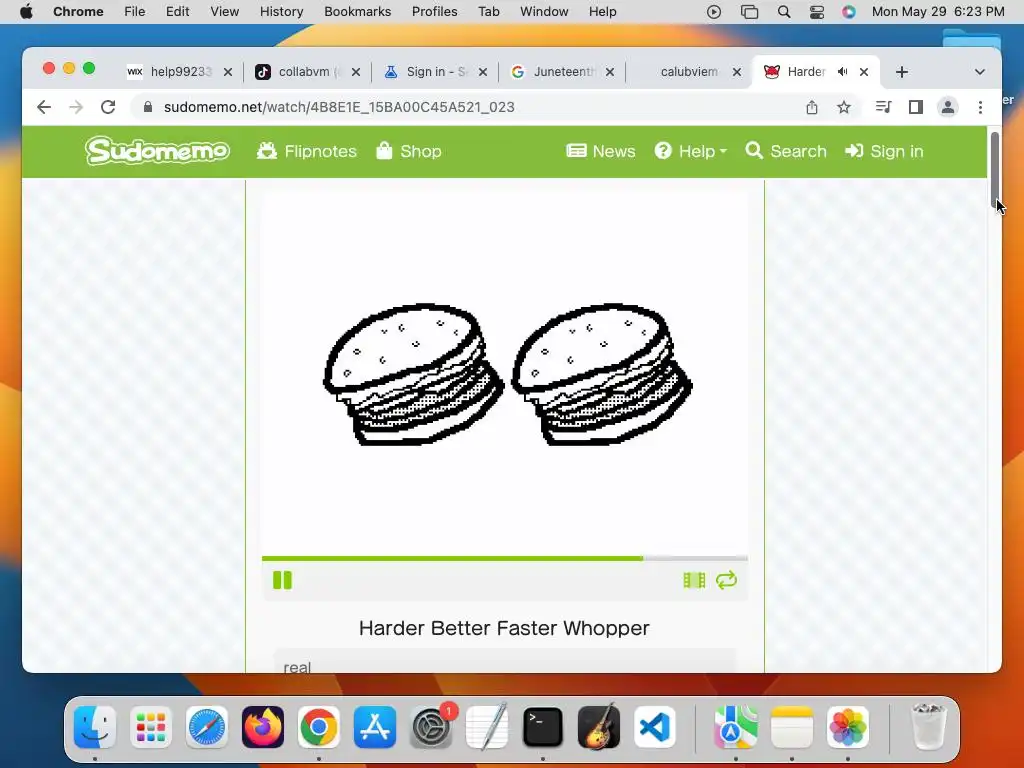Pause the Flipnote playback
The image size is (1024, 768).
pyautogui.click(x=282, y=580)
